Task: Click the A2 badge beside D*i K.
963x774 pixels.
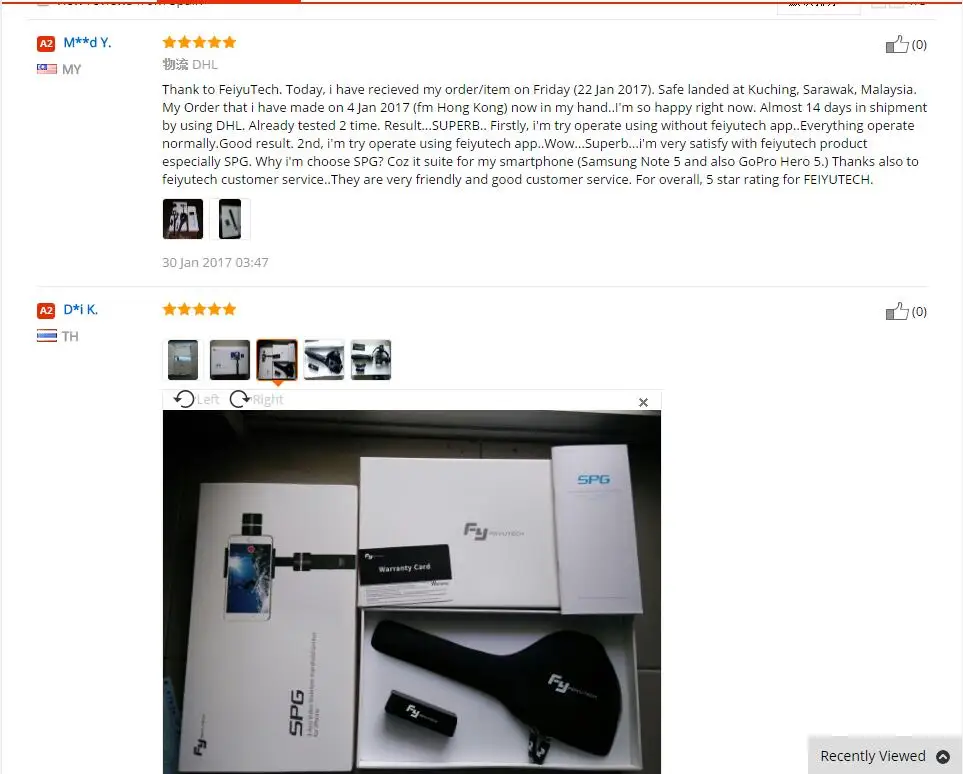Action: click(x=46, y=311)
